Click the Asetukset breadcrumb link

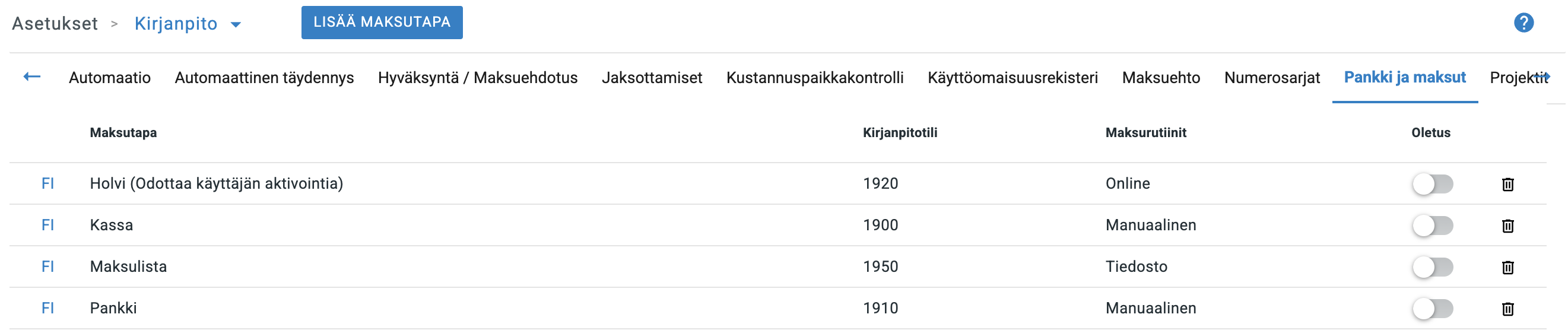[55, 24]
